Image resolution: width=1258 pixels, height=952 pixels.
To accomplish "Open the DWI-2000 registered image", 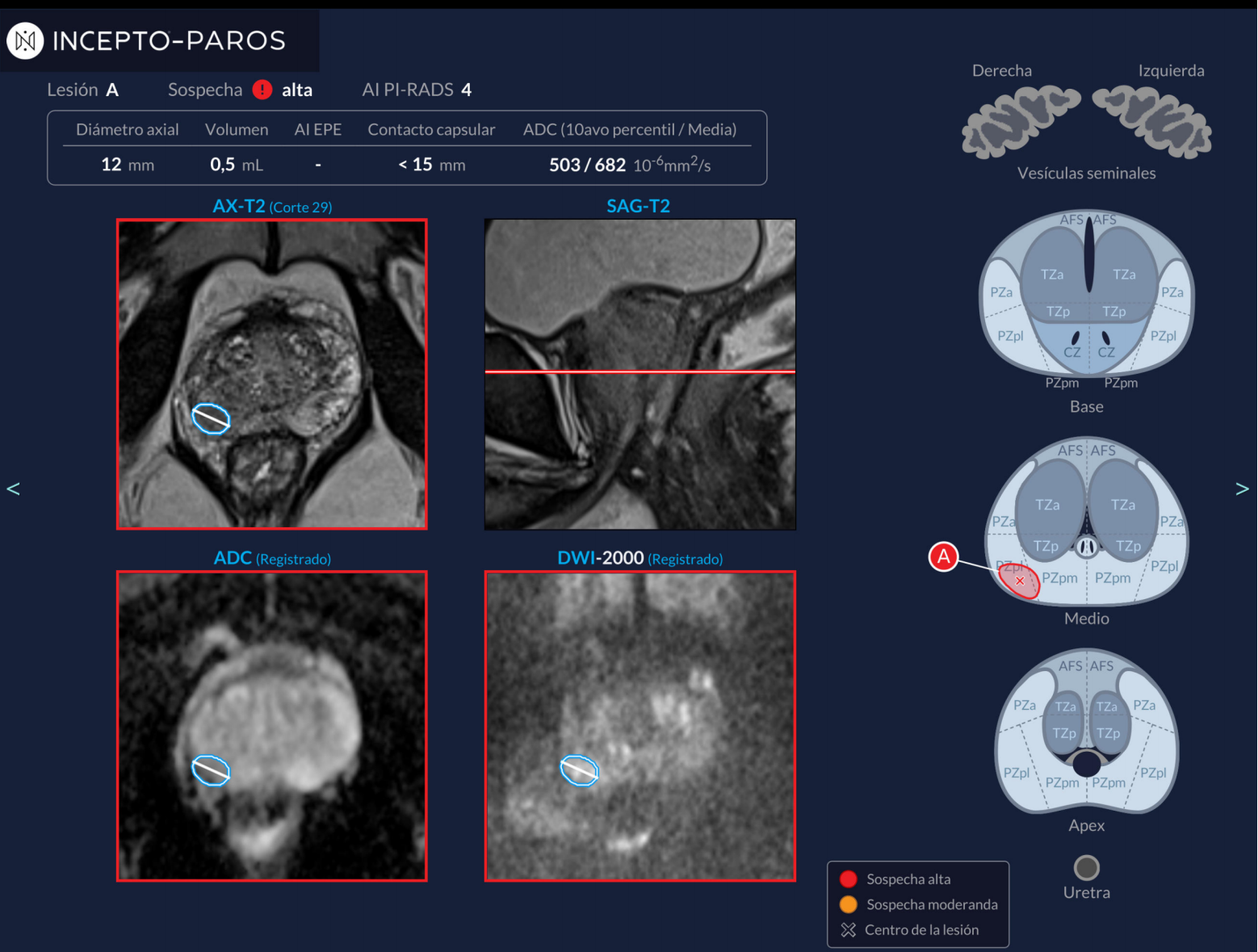I will [639, 726].
